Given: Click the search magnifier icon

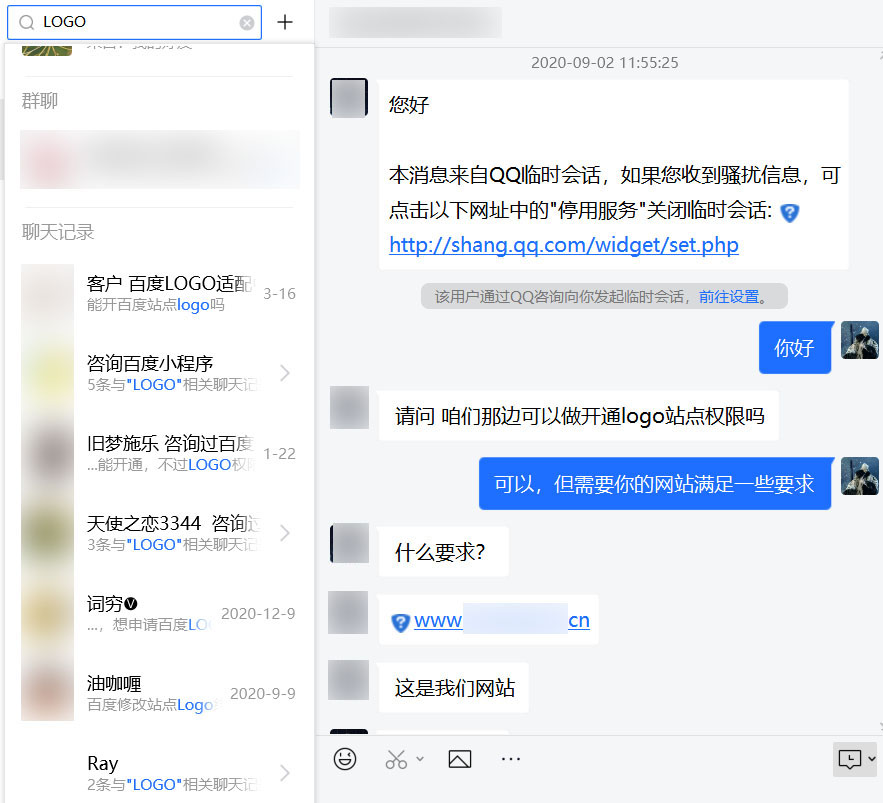Looking at the screenshot, I should [26, 23].
